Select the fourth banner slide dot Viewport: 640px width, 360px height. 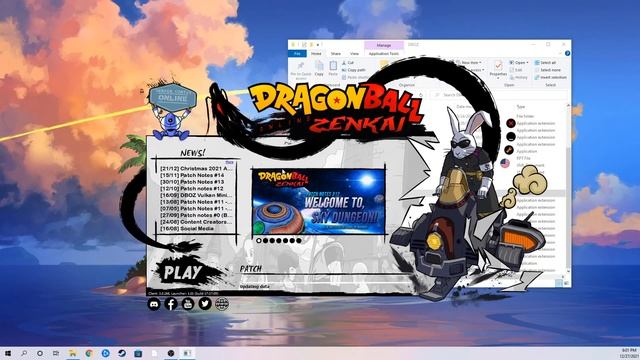[279, 240]
